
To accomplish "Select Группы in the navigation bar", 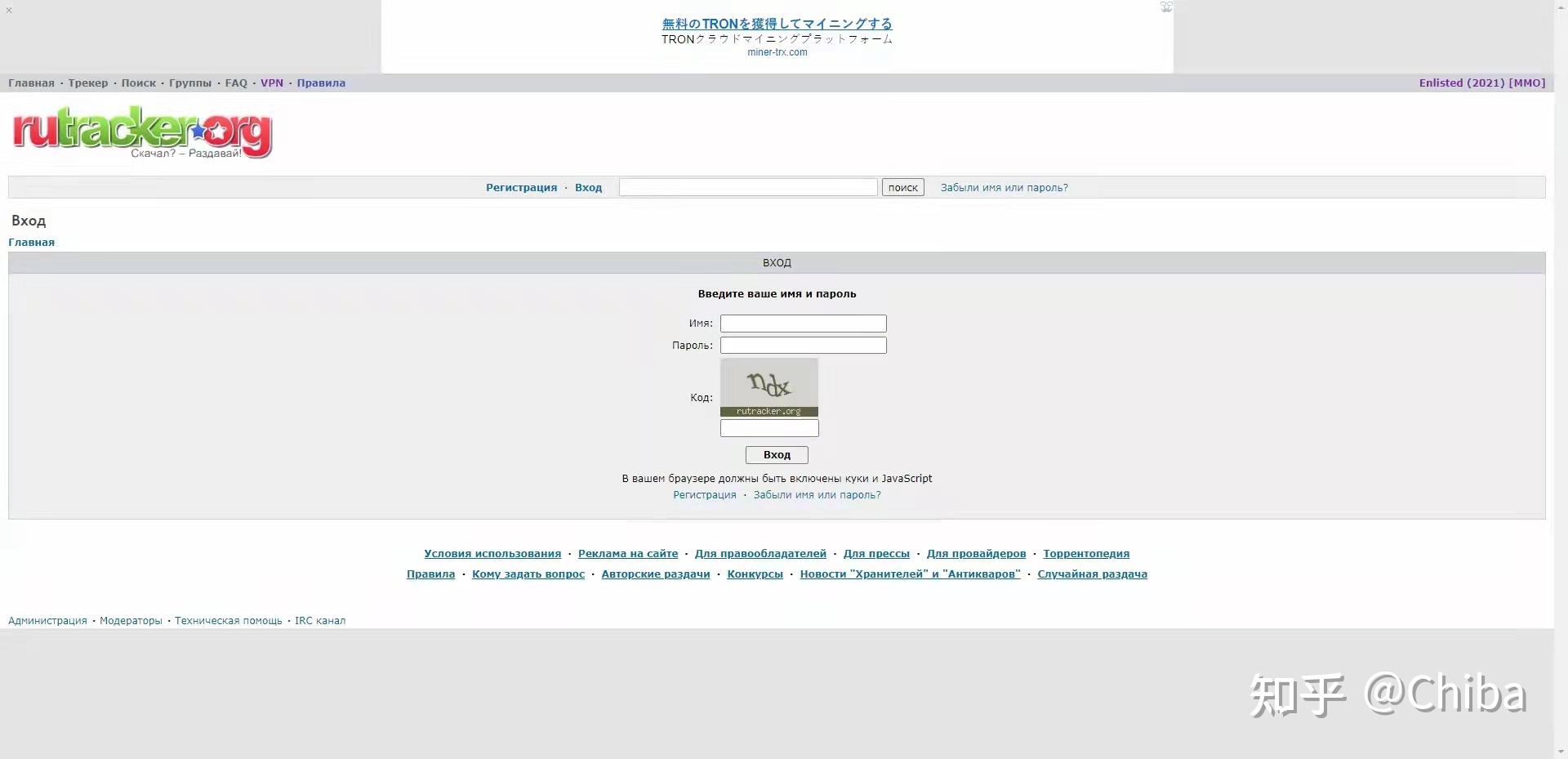I will click(189, 83).
